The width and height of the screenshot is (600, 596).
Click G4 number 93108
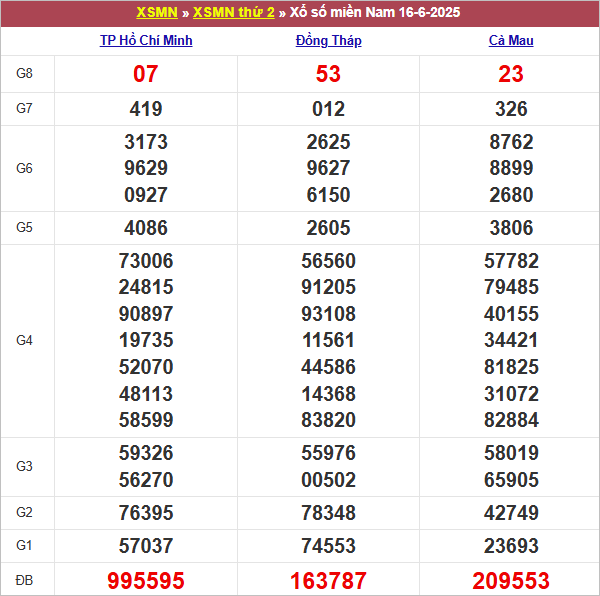[328, 314]
